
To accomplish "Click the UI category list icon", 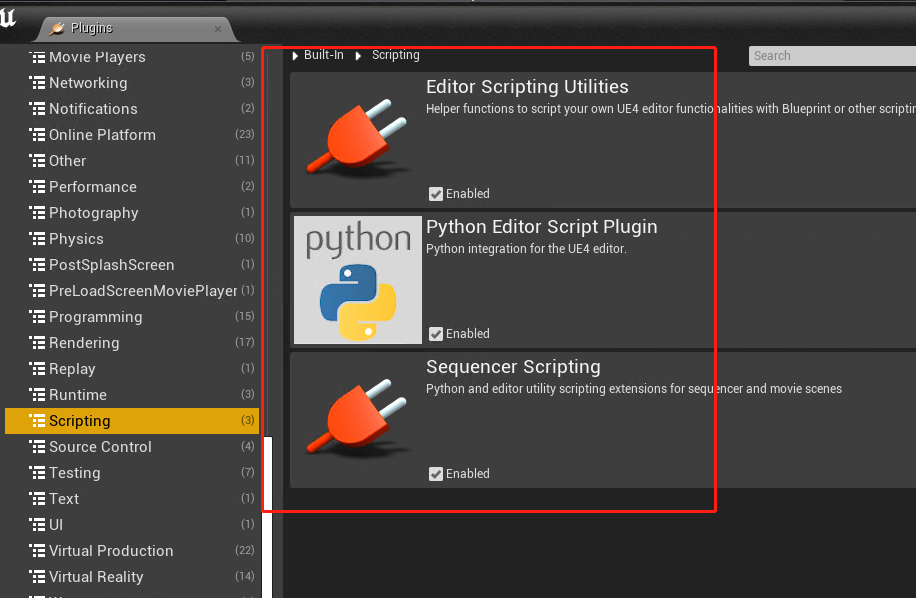I will [37, 524].
